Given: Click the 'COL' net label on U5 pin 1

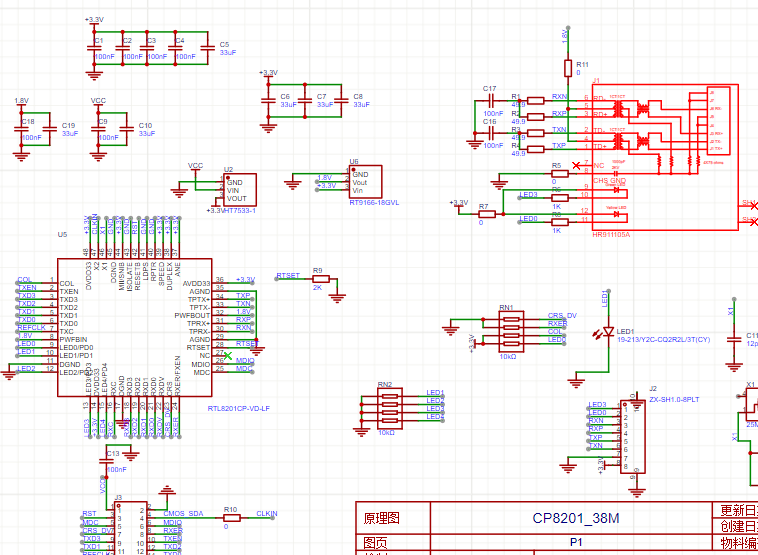Looking at the screenshot, I should coord(25,279).
